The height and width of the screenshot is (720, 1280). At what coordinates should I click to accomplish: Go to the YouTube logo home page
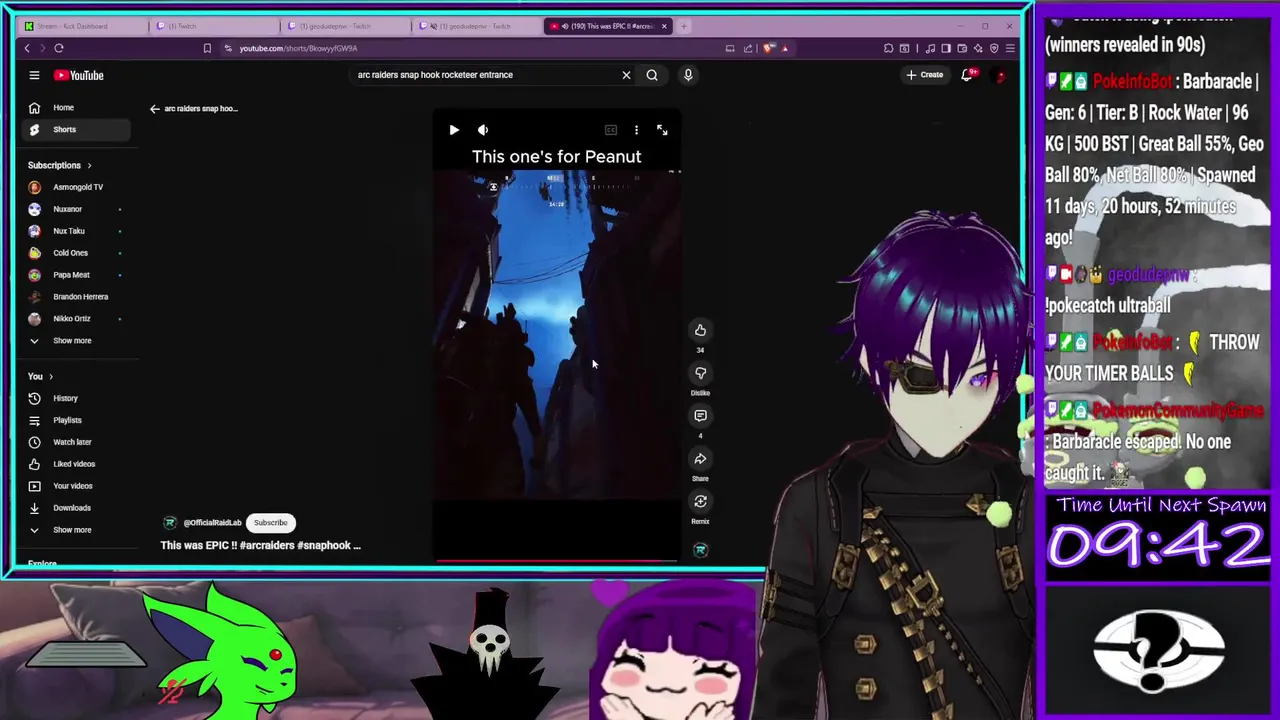click(x=79, y=75)
